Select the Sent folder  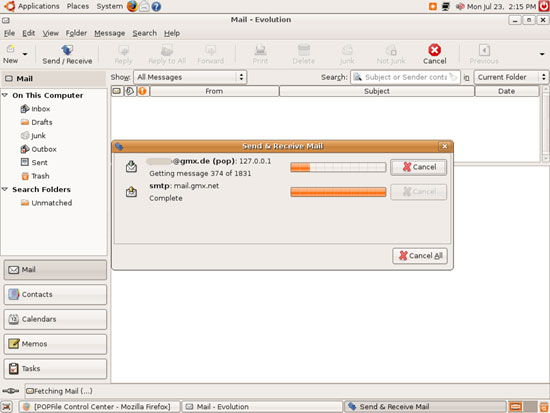[x=34, y=162]
